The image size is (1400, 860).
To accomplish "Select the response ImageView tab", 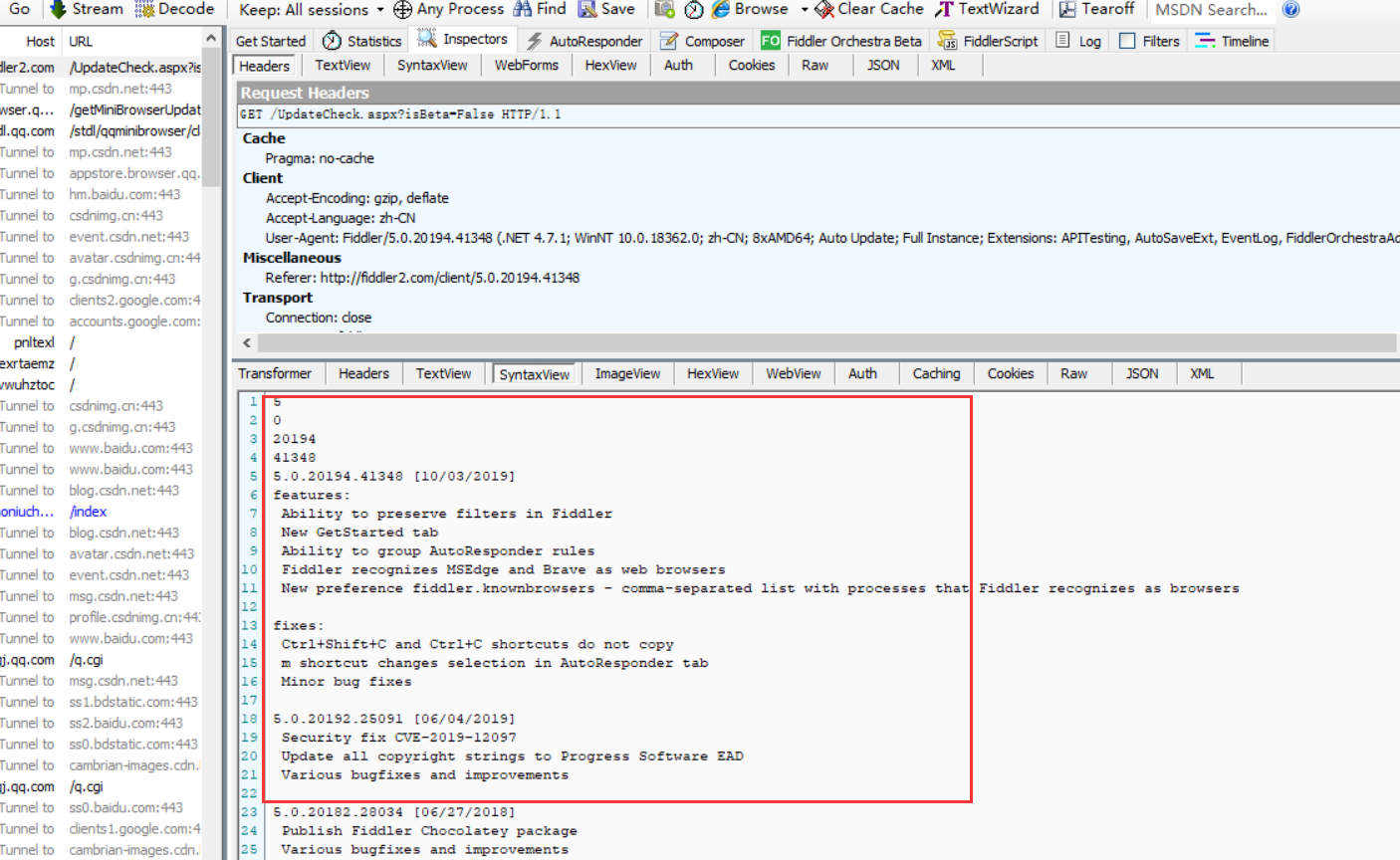I will [627, 373].
